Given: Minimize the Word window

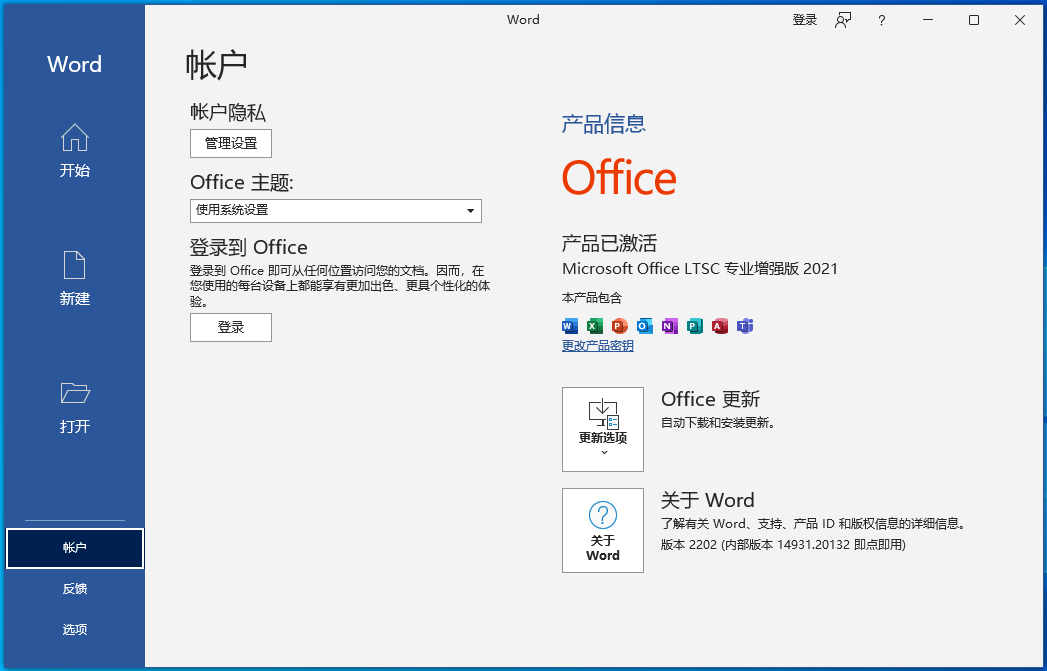Looking at the screenshot, I should (x=928, y=20).
